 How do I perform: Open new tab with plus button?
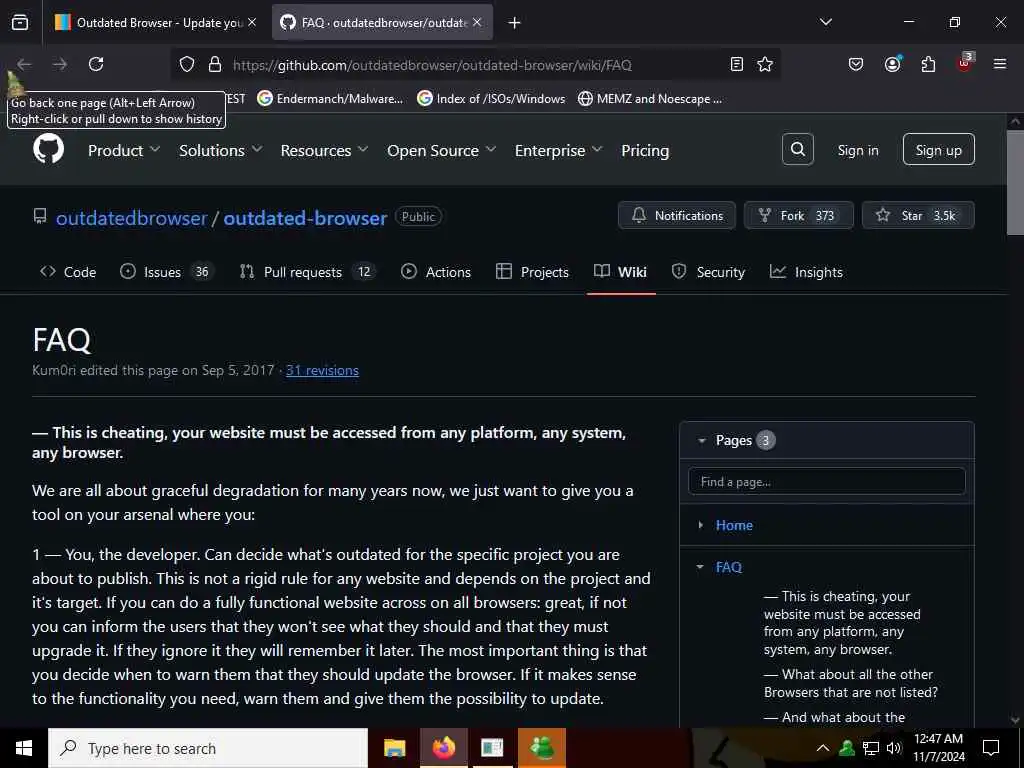[x=515, y=23]
